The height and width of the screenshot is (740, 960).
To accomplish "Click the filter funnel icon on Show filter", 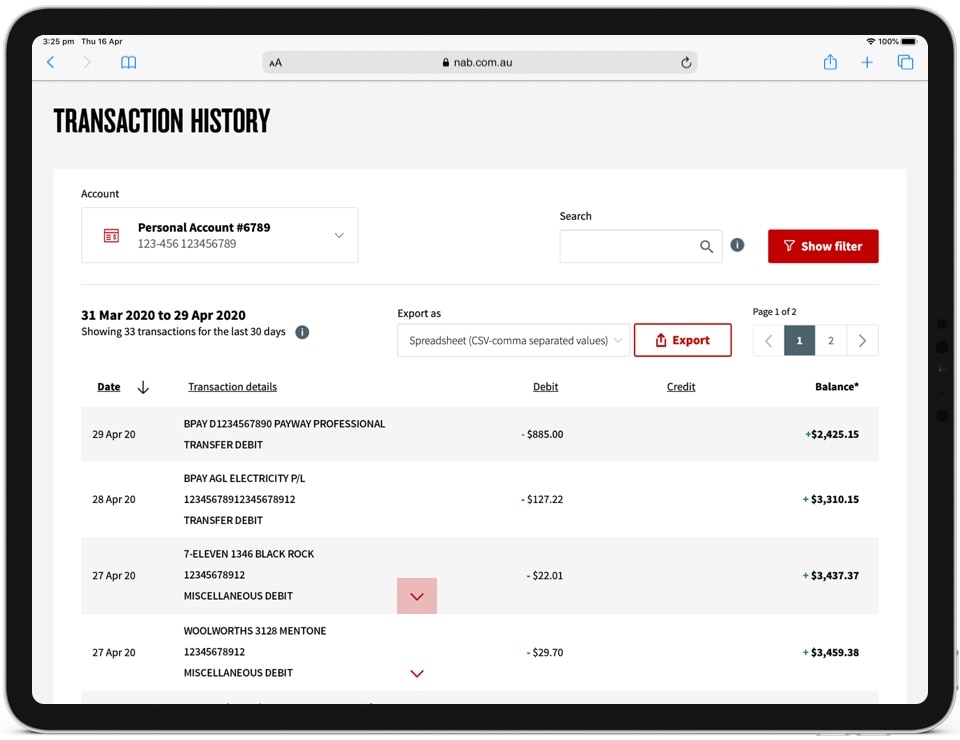I will 790,246.
